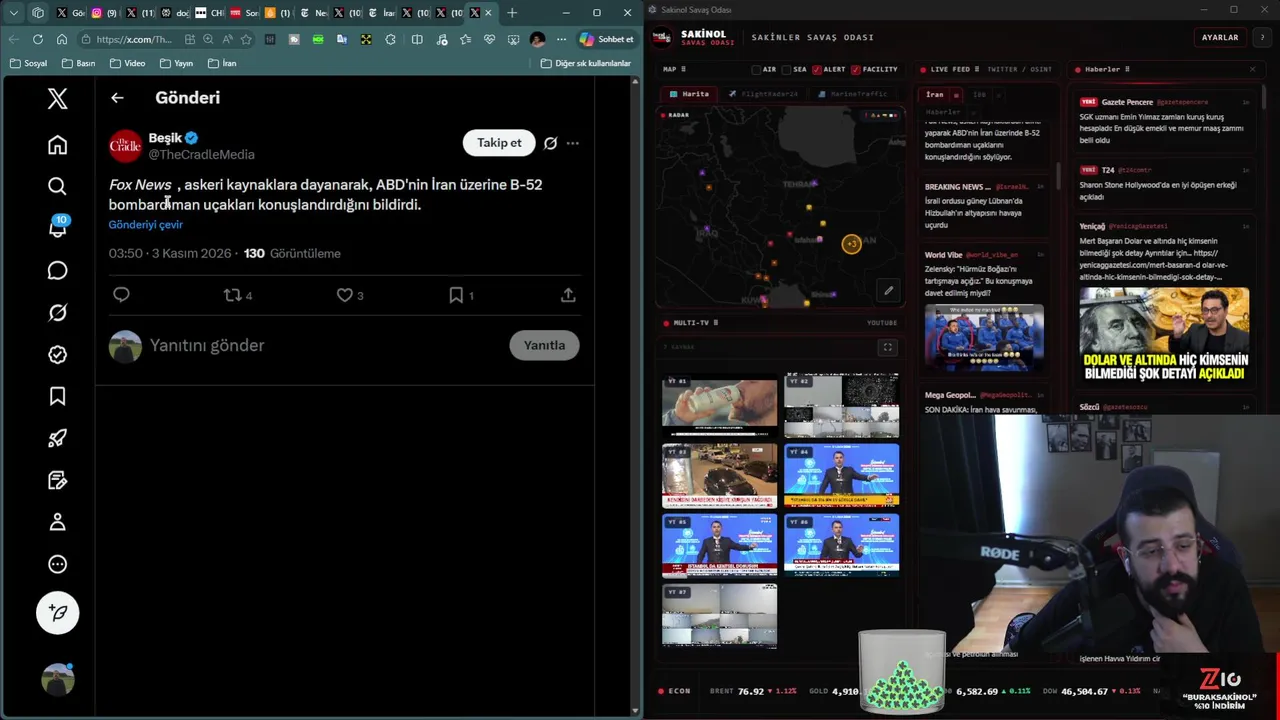Click The Cradle profile avatar on the post
The width and height of the screenshot is (1280, 720).
point(125,146)
